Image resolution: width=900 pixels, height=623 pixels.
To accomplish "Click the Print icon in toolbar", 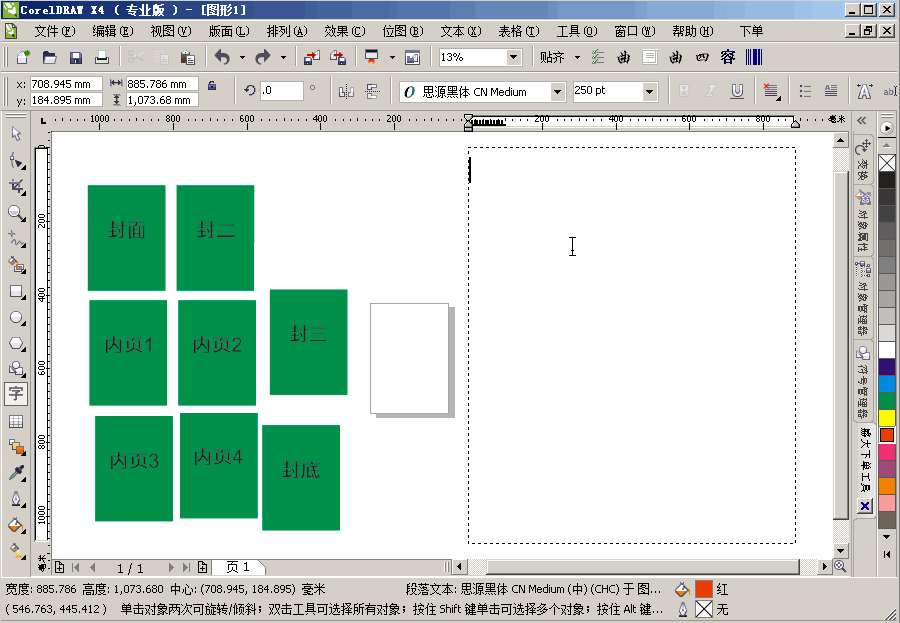I will tap(101, 58).
